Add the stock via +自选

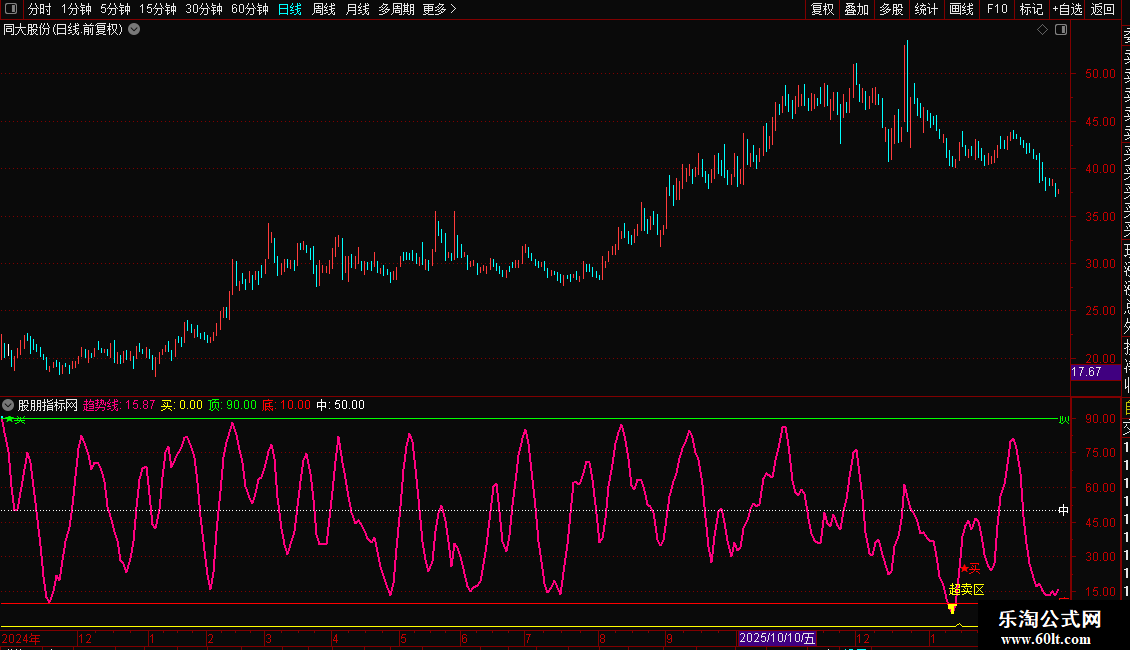click(x=1067, y=9)
